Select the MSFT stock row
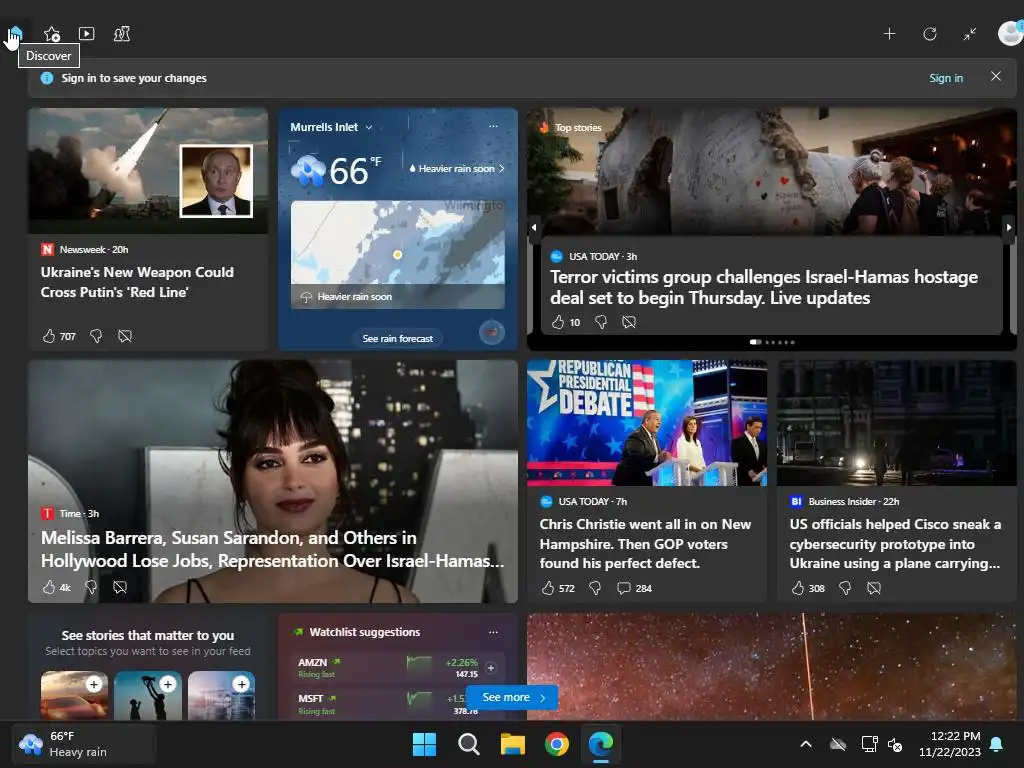Image resolution: width=1024 pixels, height=768 pixels. click(x=398, y=704)
